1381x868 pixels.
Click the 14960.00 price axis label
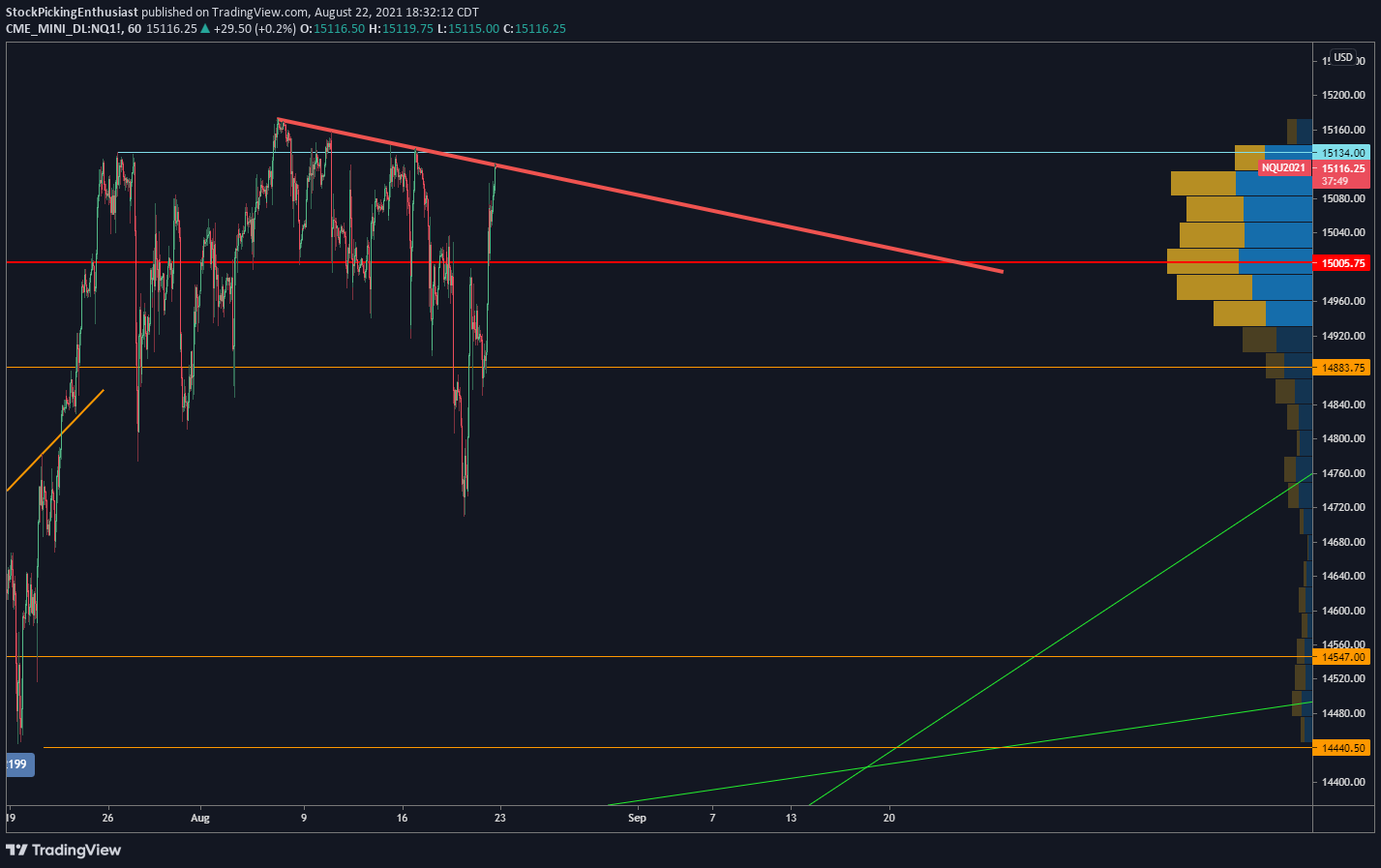[1344, 301]
